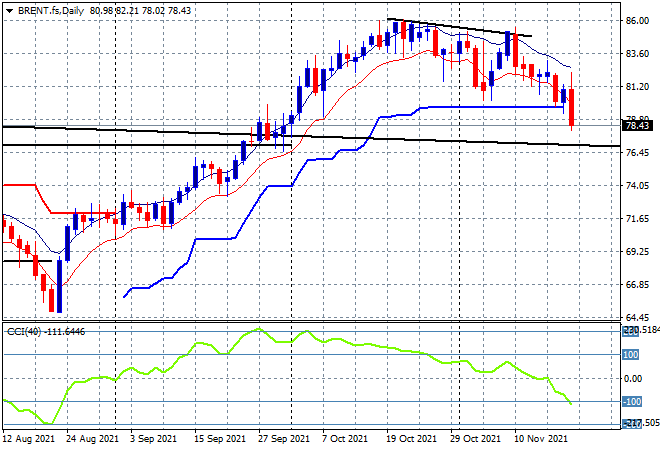Screen dimensions: 660x450
Task: Select the green CCI line at its September peak
Action: (258, 329)
